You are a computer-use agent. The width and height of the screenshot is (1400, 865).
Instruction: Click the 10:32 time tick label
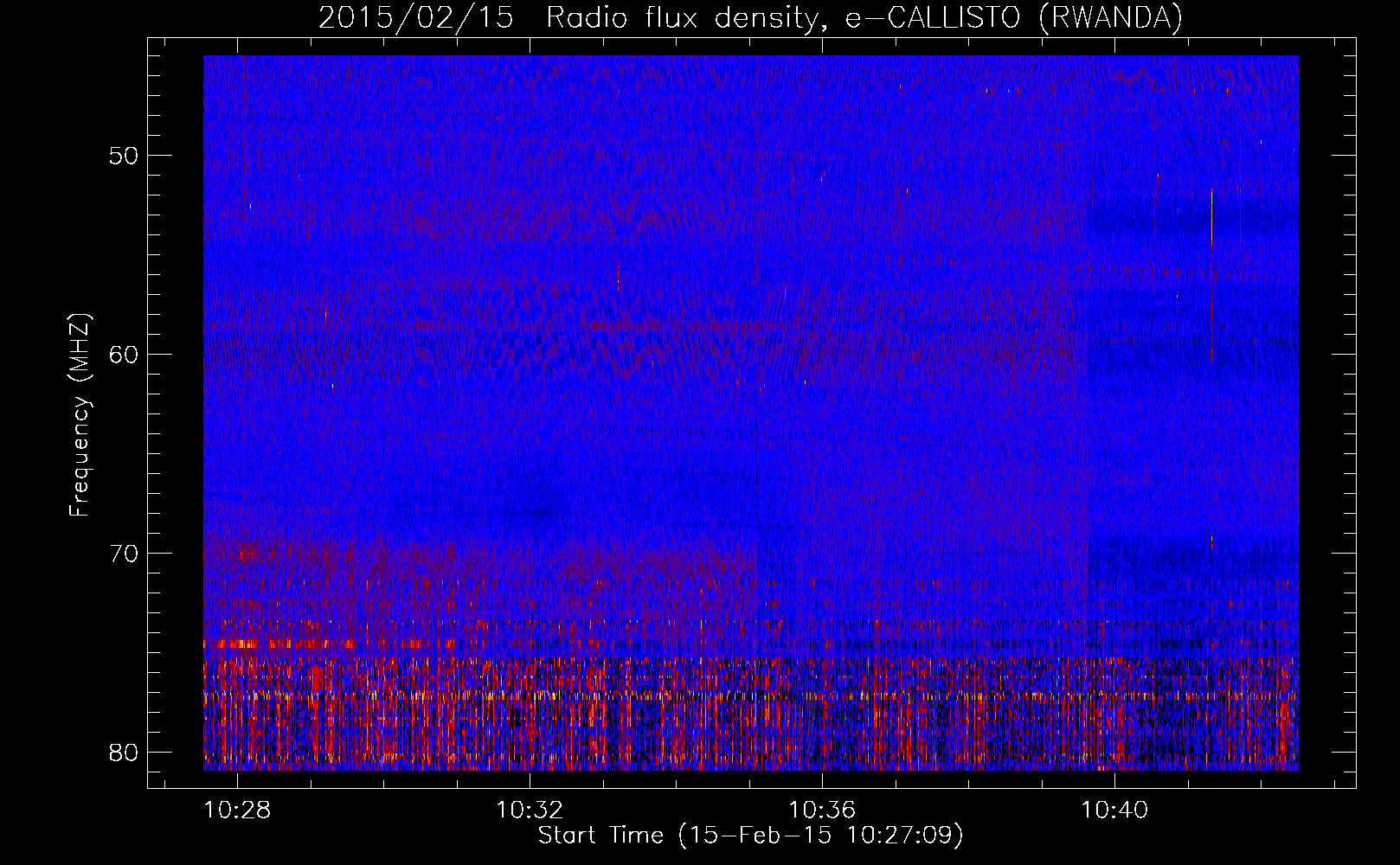[530, 810]
